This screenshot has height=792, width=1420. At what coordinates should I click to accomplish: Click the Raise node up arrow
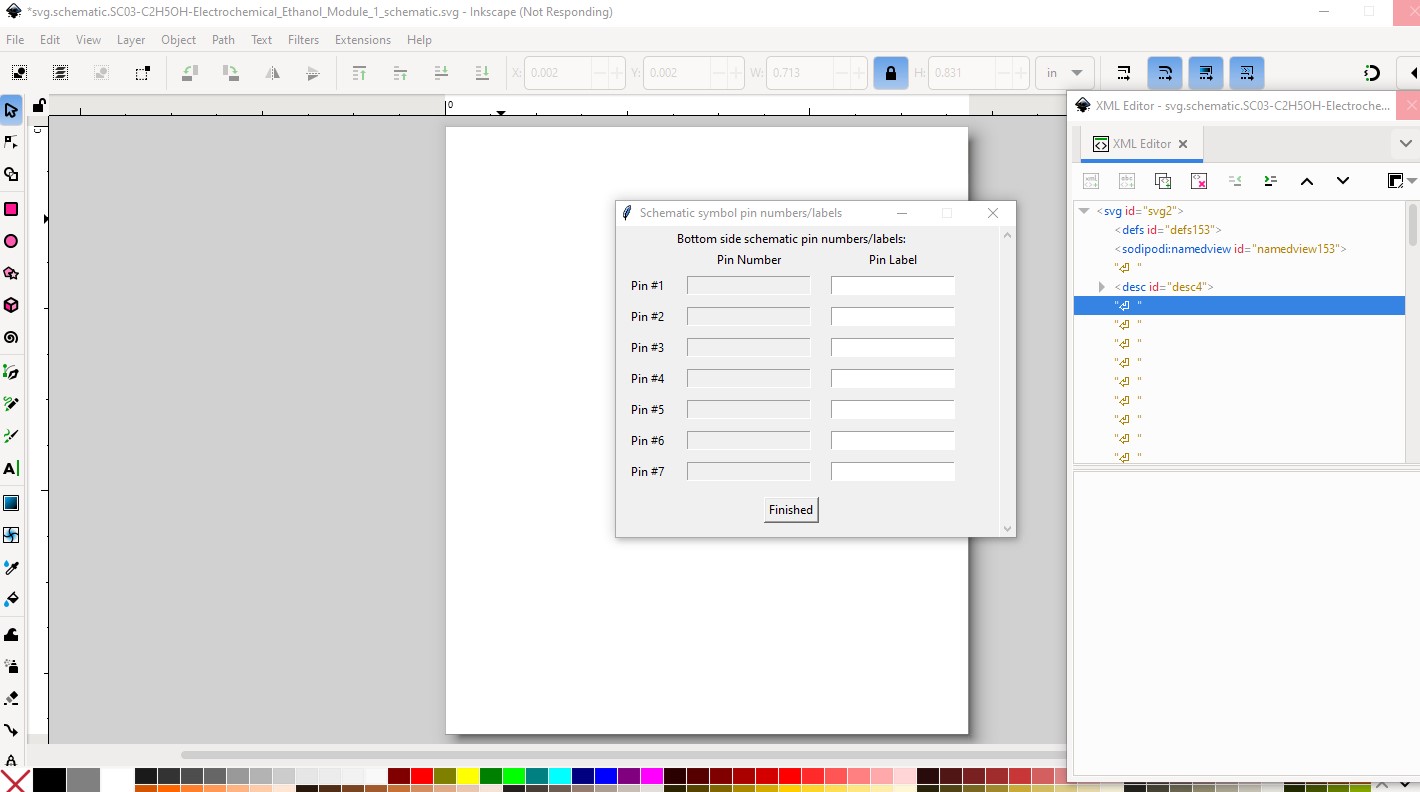click(1306, 181)
